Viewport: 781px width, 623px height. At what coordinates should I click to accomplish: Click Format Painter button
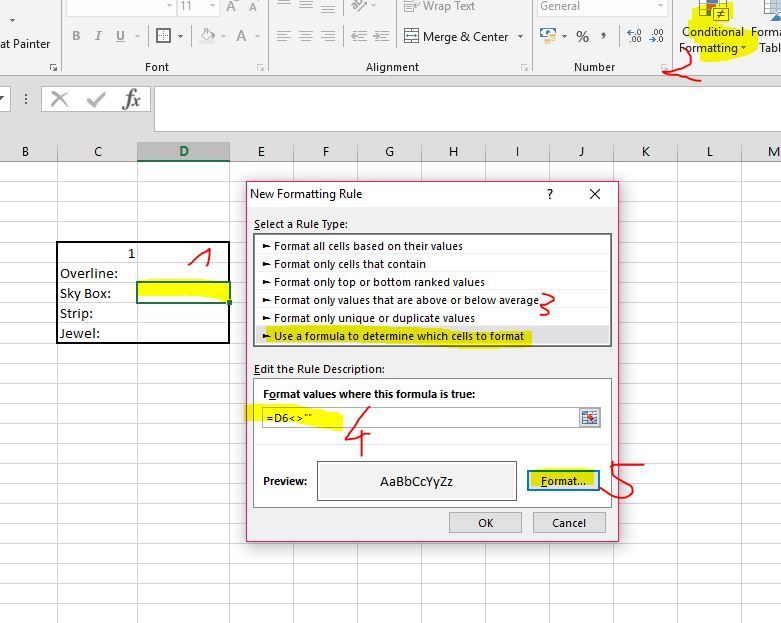point(25,44)
